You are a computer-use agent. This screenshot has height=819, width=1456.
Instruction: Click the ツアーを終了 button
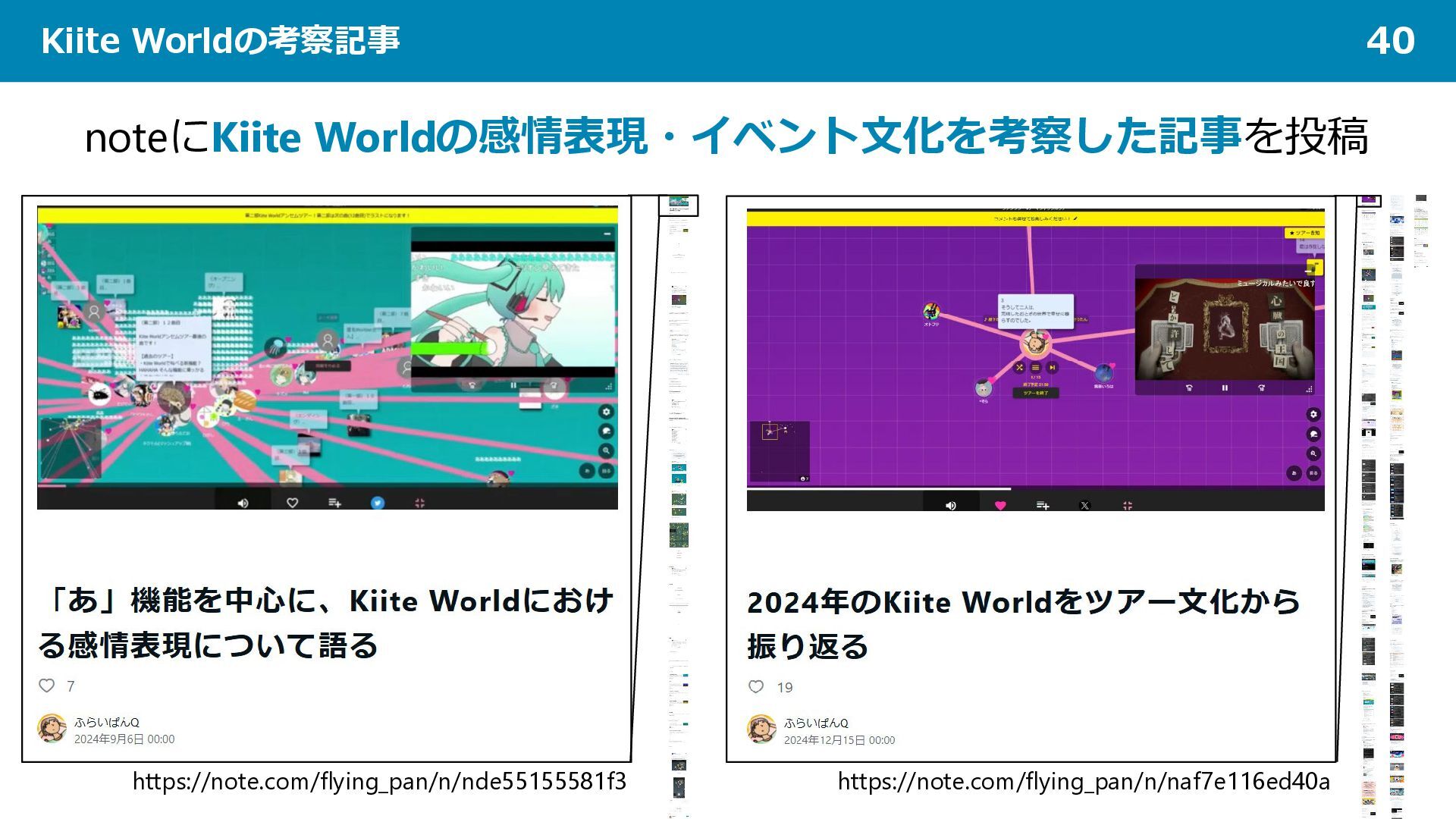pos(1035,394)
